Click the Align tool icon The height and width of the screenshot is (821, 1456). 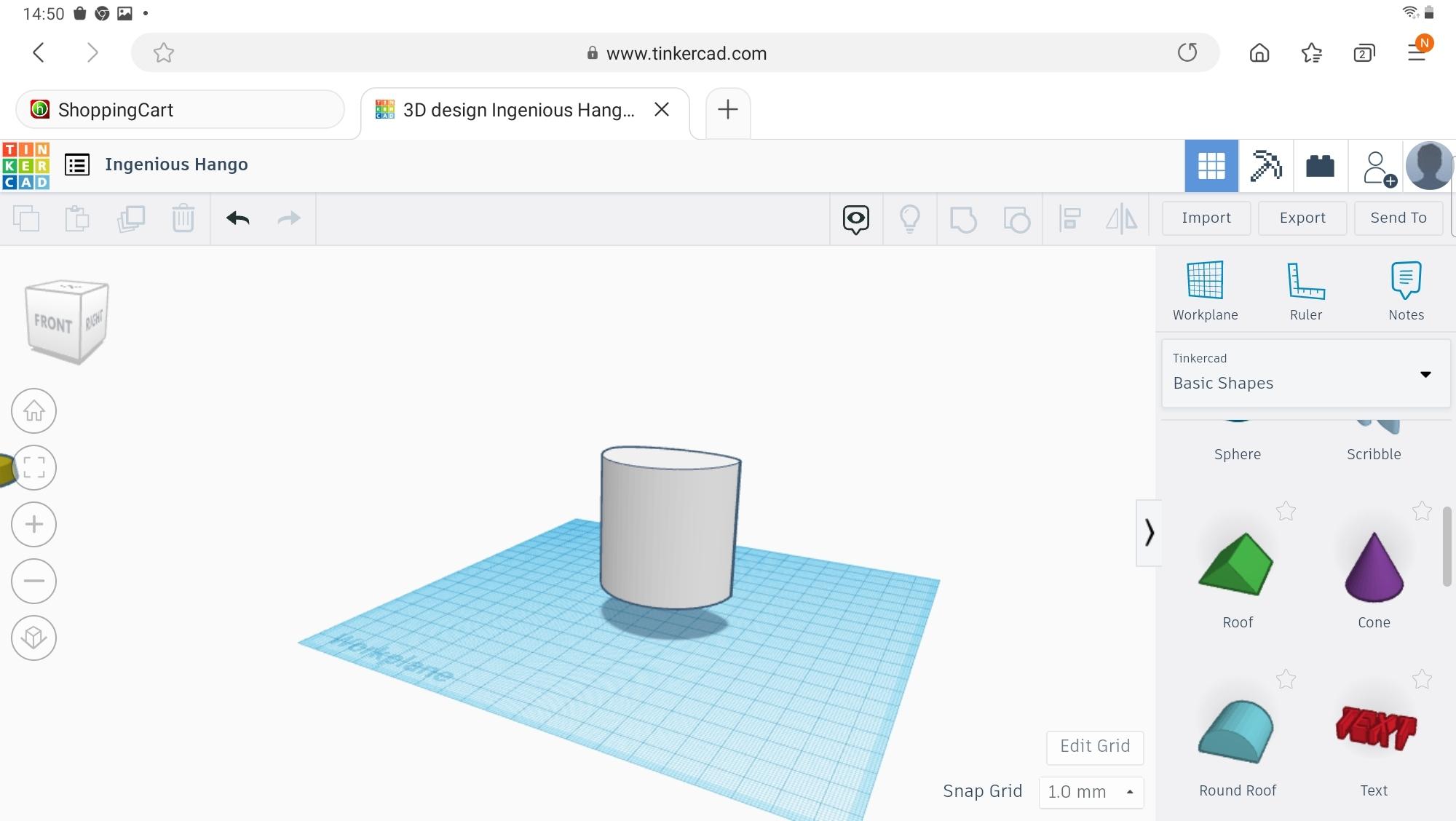click(x=1069, y=219)
